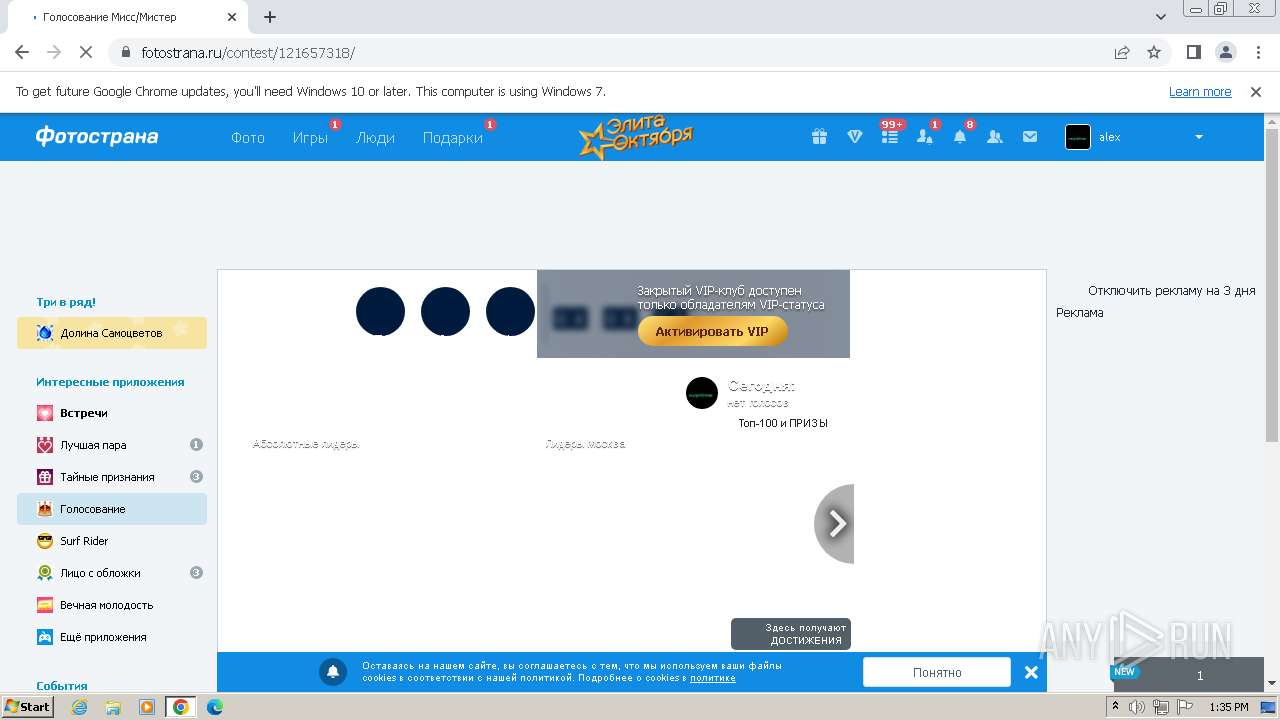Click the gift box icon in header

[x=819, y=137]
